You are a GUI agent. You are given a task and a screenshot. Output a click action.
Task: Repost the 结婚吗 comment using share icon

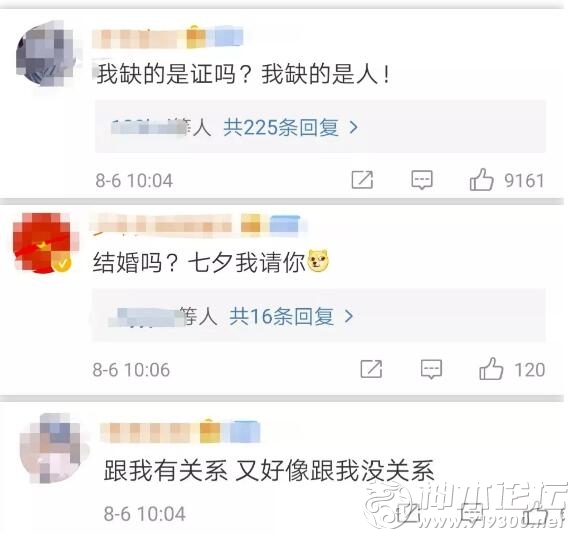point(371,369)
